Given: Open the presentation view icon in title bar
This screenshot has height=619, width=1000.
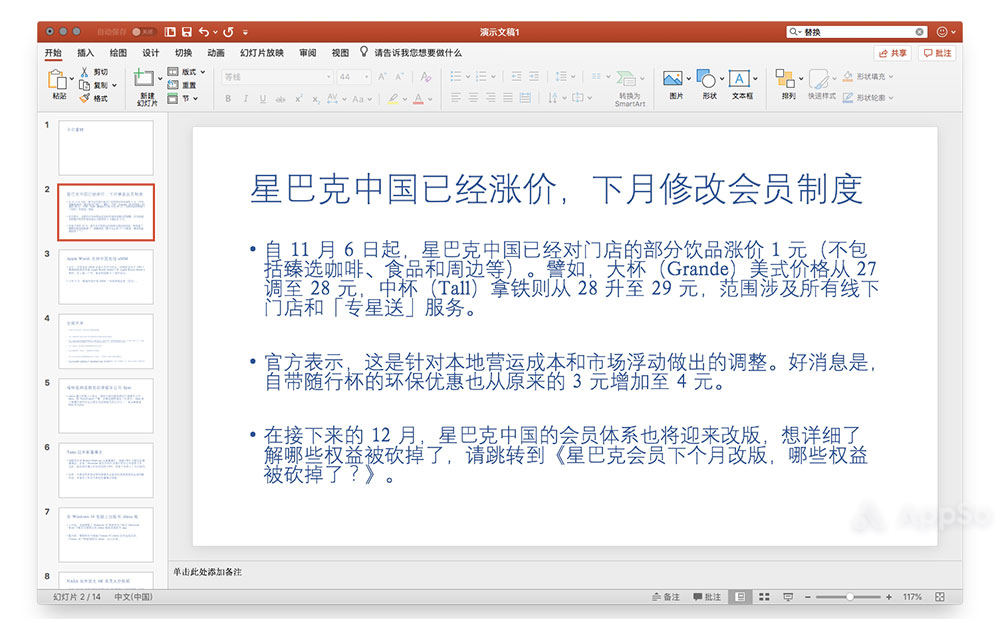Looking at the screenshot, I should [x=170, y=32].
